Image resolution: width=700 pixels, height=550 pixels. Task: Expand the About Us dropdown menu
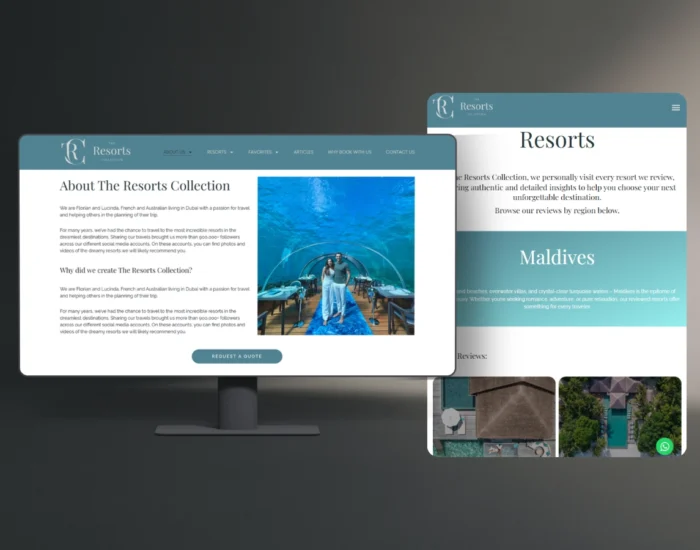pyautogui.click(x=177, y=152)
